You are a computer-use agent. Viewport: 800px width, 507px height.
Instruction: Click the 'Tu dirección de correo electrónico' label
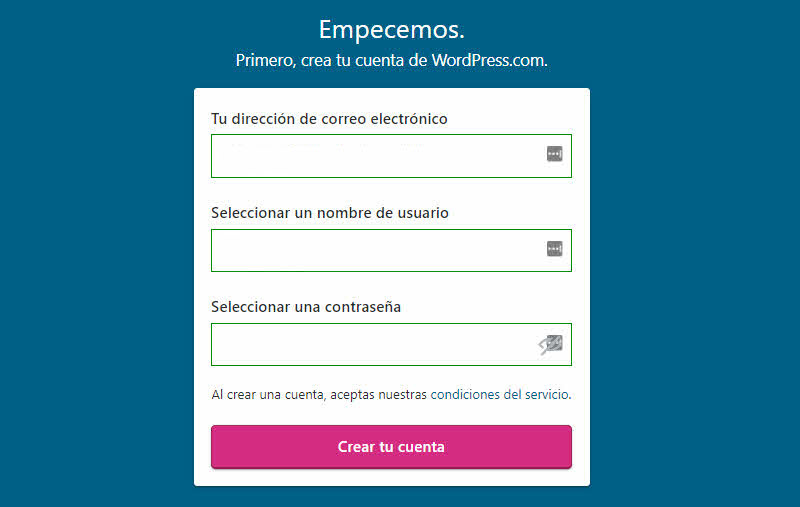329,119
